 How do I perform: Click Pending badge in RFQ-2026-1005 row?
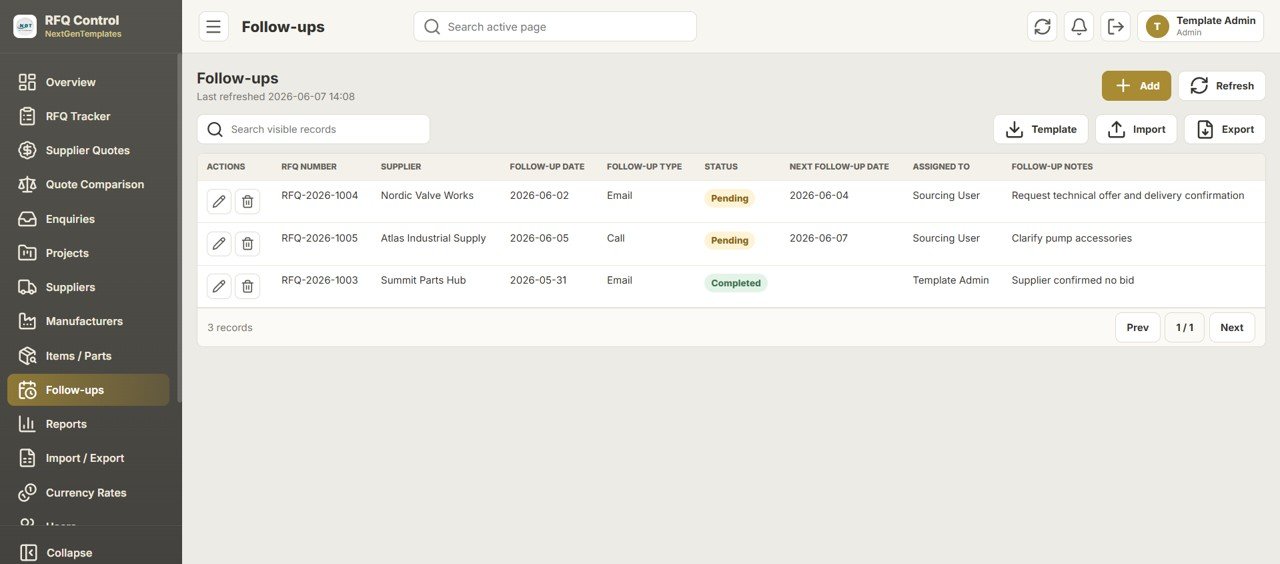tap(730, 240)
